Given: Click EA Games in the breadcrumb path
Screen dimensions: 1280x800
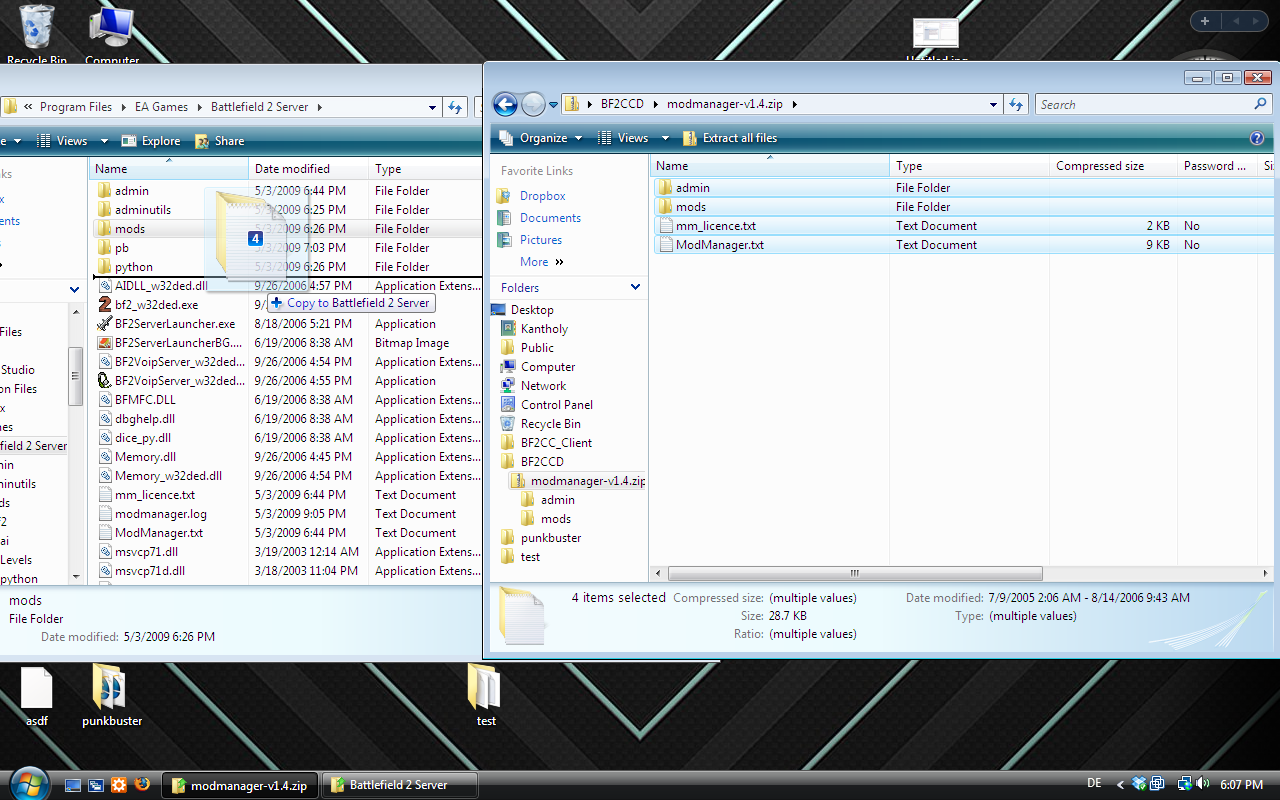Looking at the screenshot, I should tap(161, 107).
